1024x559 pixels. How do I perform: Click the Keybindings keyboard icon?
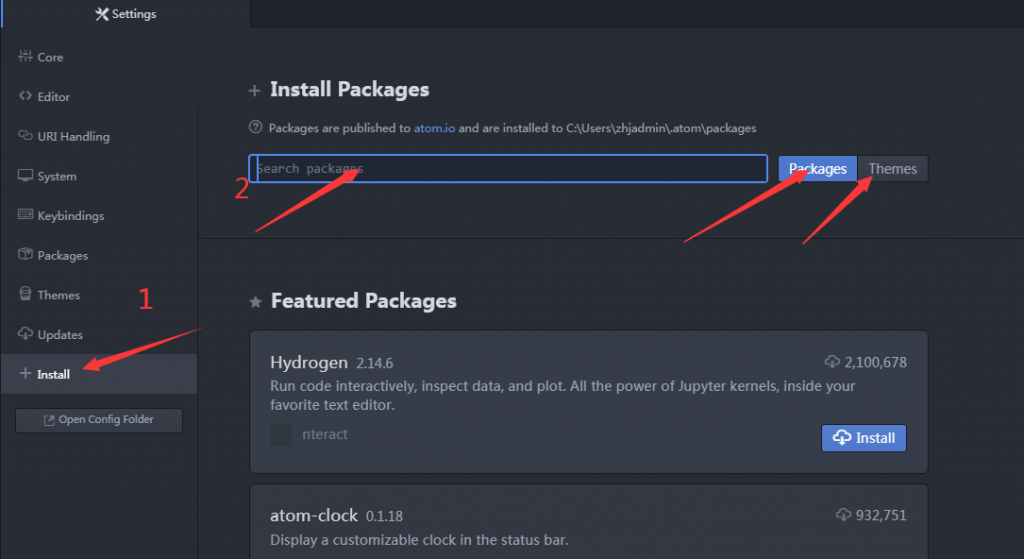coord(25,215)
